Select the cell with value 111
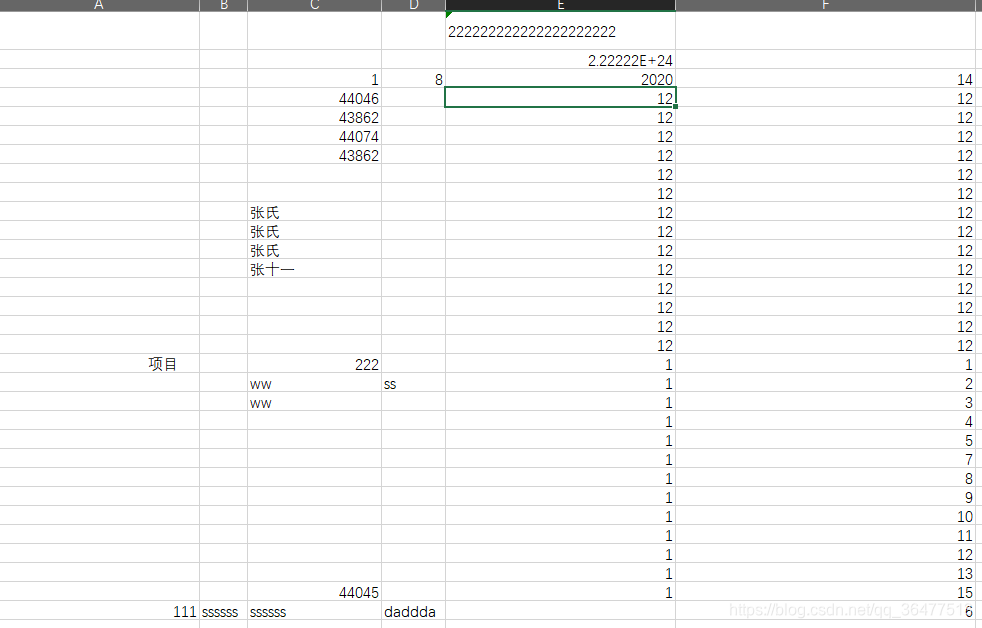 [100, 611]
